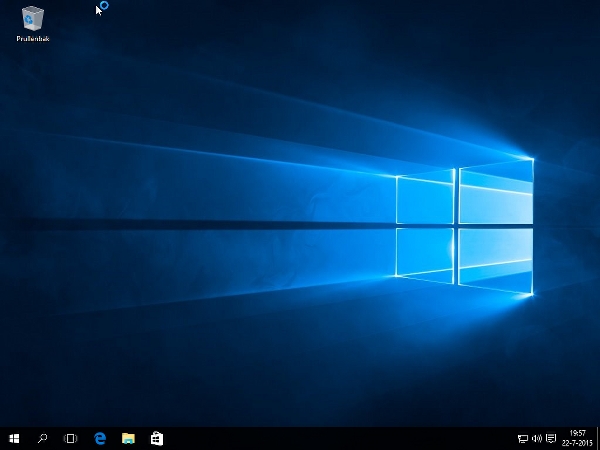Click the 19:57 clock time
Screen dimensions: 600x450
pyautogui.click(x=577, y=433)
